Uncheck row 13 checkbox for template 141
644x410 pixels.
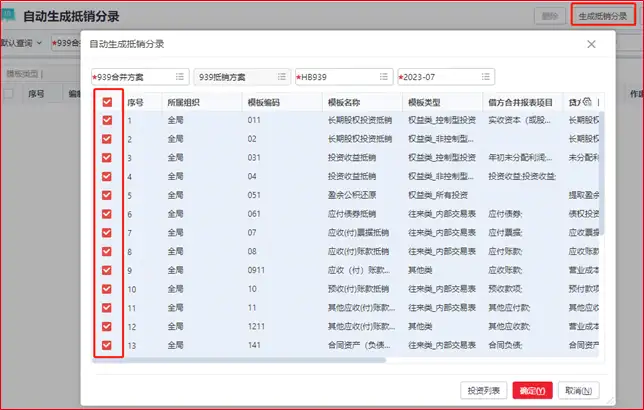pyautogui.click(x=107, y=345)
